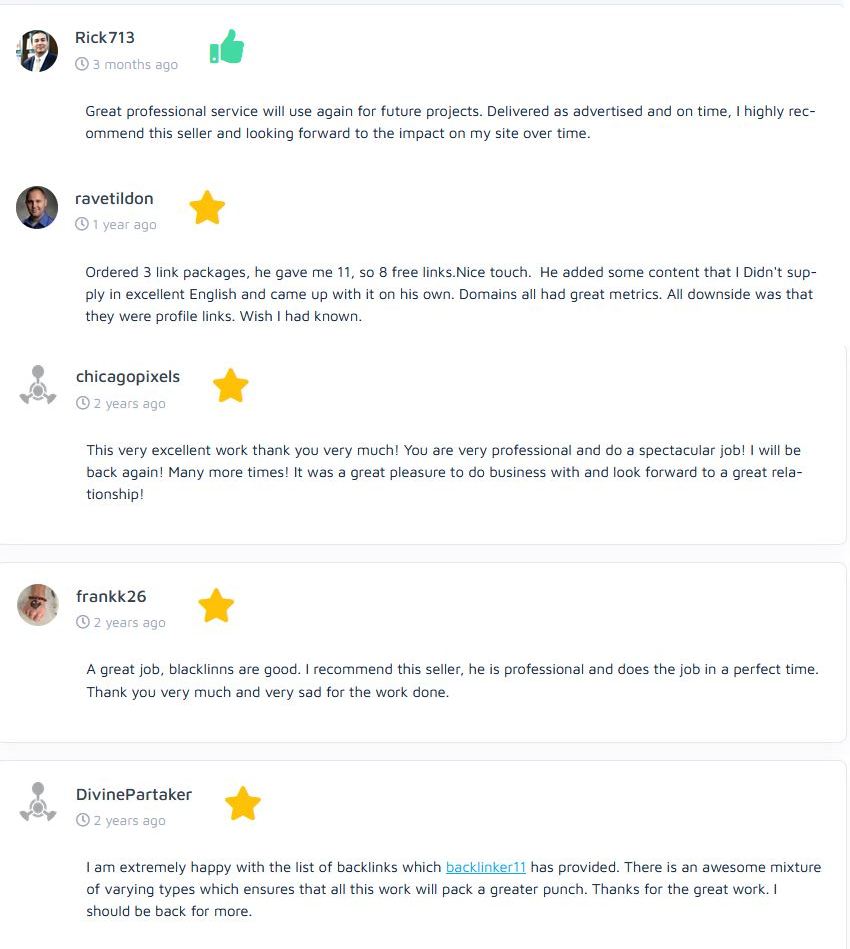Click the "3 months ago" timestamp

(x=135, y=65)
